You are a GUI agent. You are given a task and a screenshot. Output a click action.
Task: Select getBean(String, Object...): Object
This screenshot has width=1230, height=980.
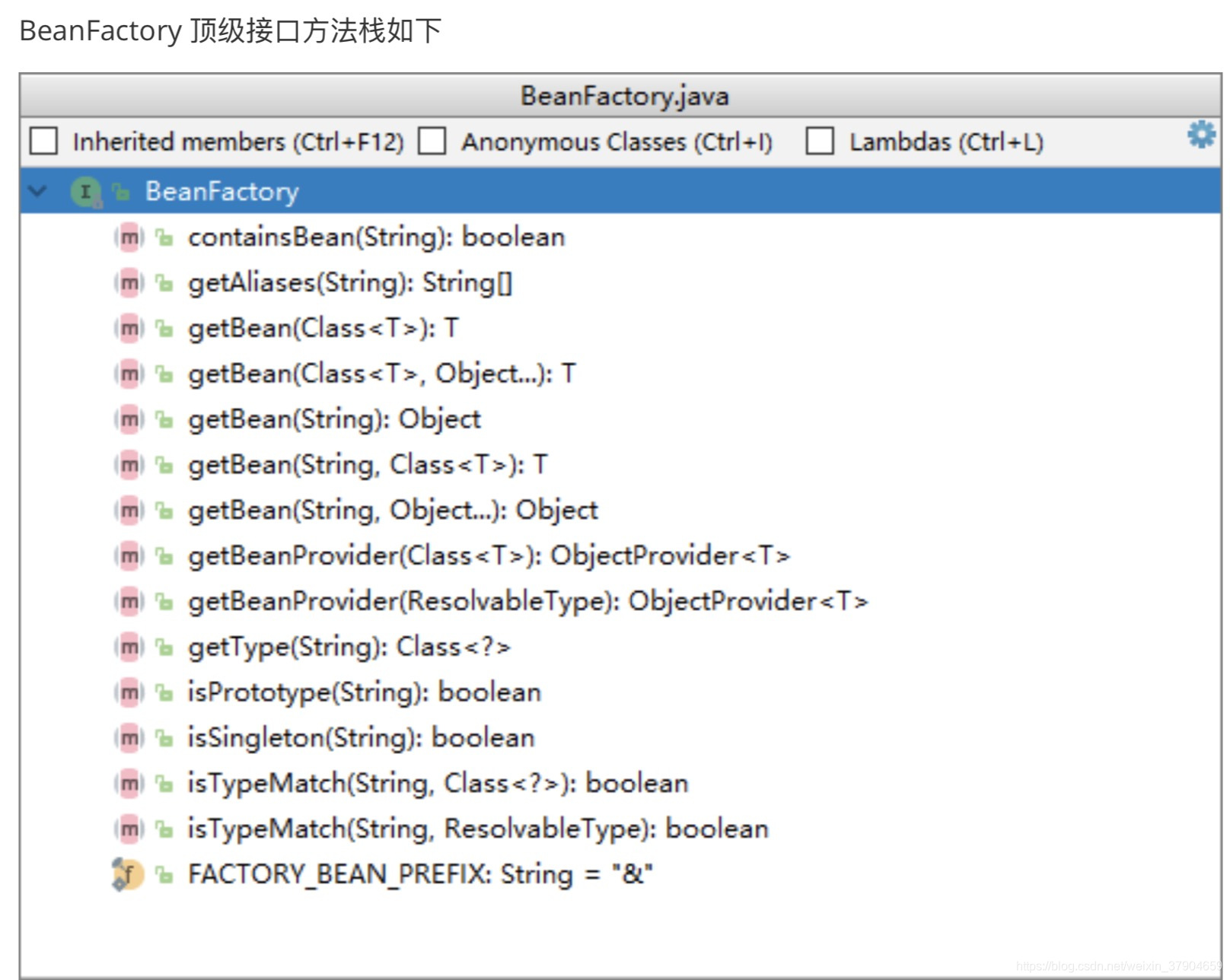(394, 510)
